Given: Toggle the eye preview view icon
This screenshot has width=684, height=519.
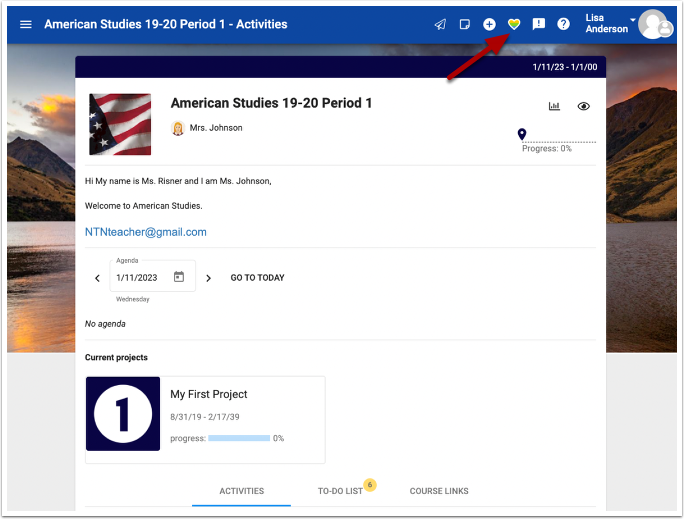Looking at the screenshot, I should 584,106.
